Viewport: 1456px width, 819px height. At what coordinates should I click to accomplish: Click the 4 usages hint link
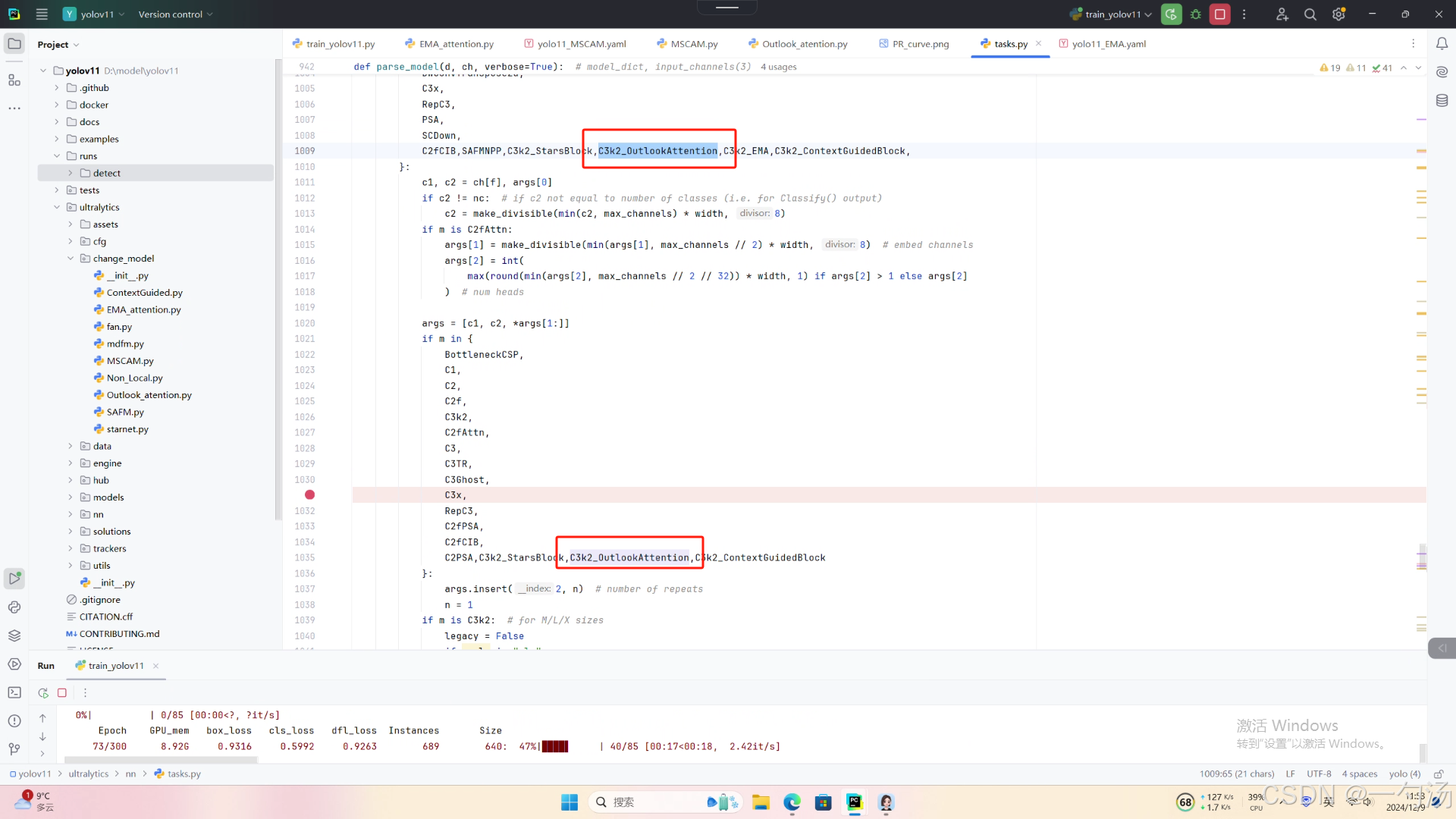point(778,67)
